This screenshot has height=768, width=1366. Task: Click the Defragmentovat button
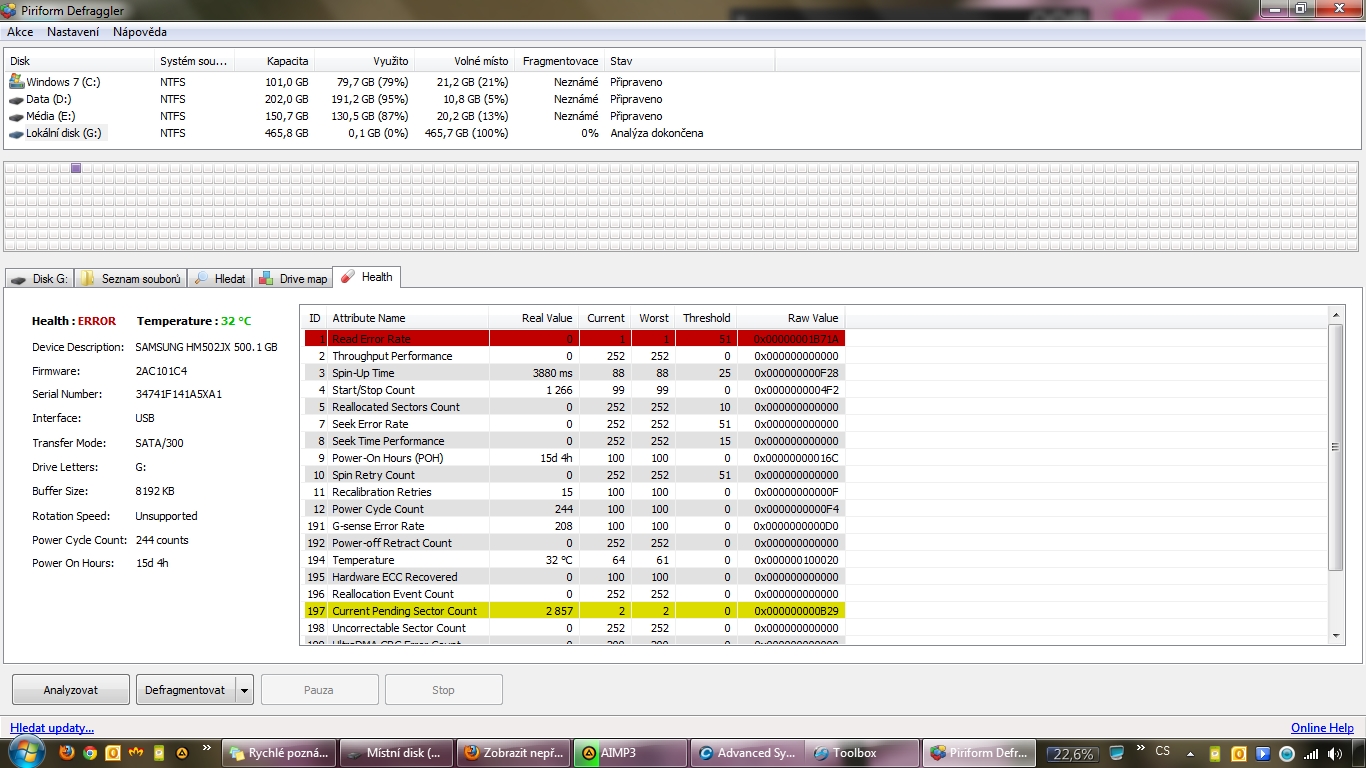[x=185, y=690]
